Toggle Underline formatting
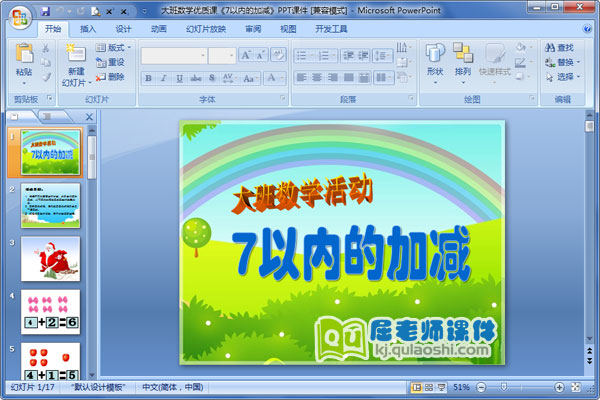This screenshot has height=400, width=600. pos(179,78)
